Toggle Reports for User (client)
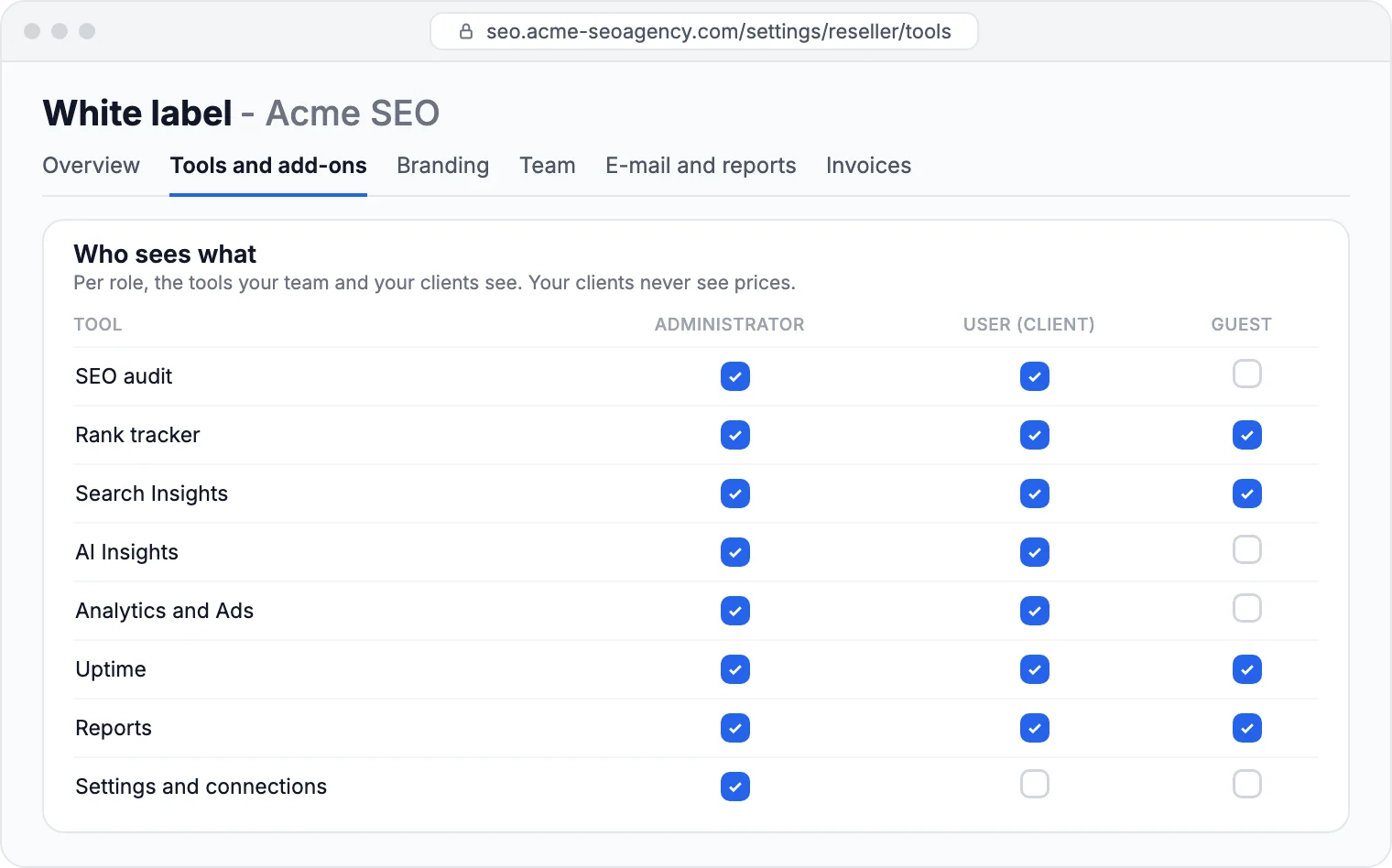The height and width of the screenshot is (868, 1392). [x=1035, y=728]
